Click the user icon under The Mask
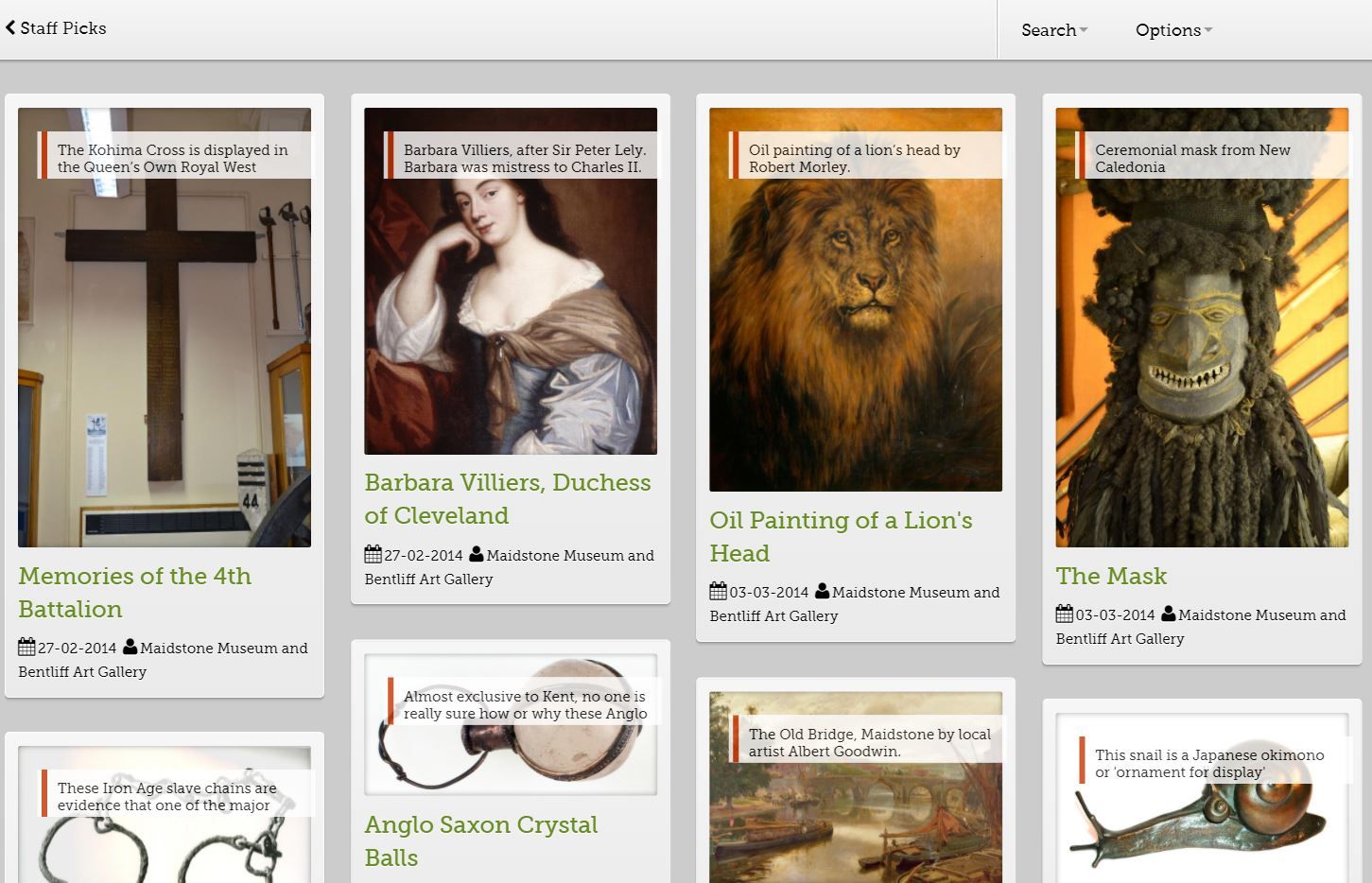1372x883 pixels. (1168, 614)
